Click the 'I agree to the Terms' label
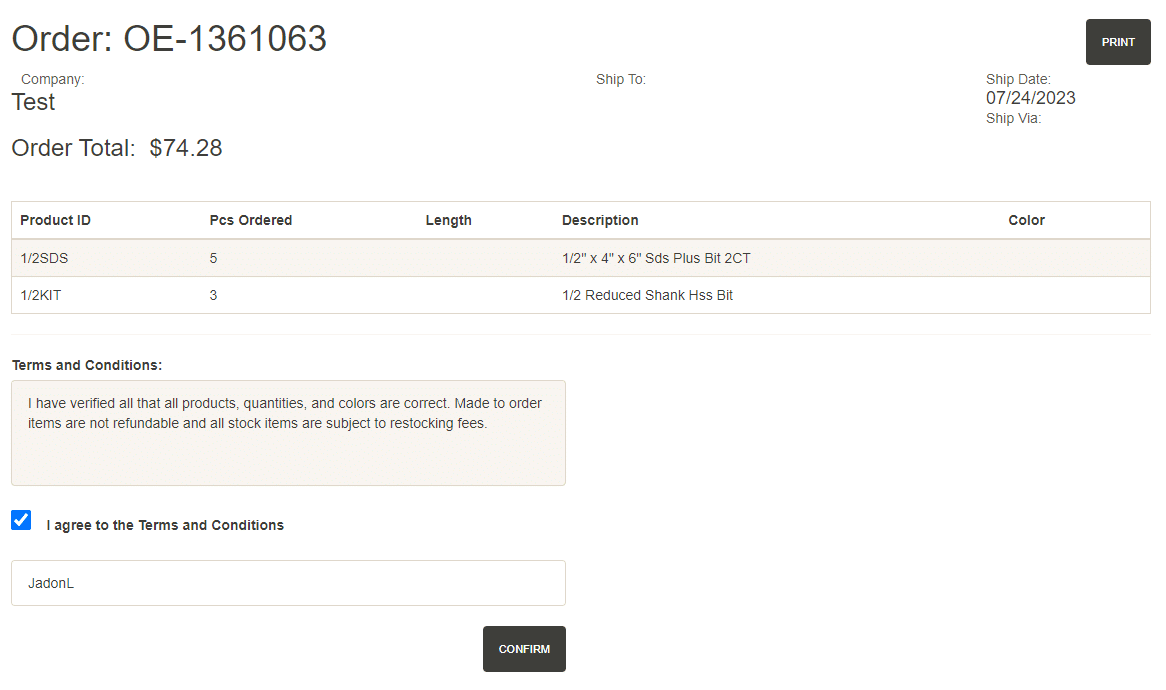This screenshot has width=1166, height=690. pos(165,525)
